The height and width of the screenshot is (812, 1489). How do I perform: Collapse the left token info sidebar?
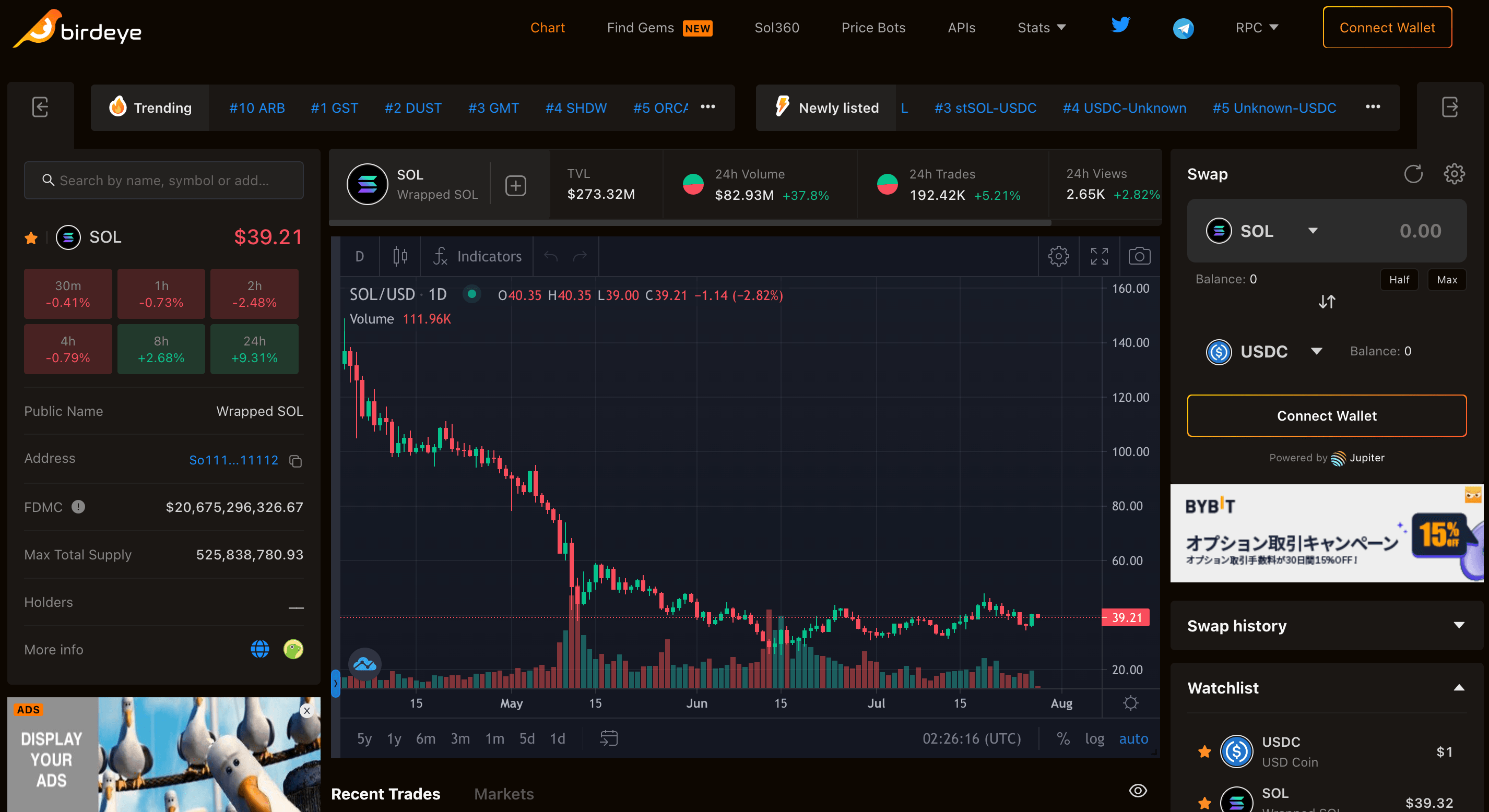(40, 107)
